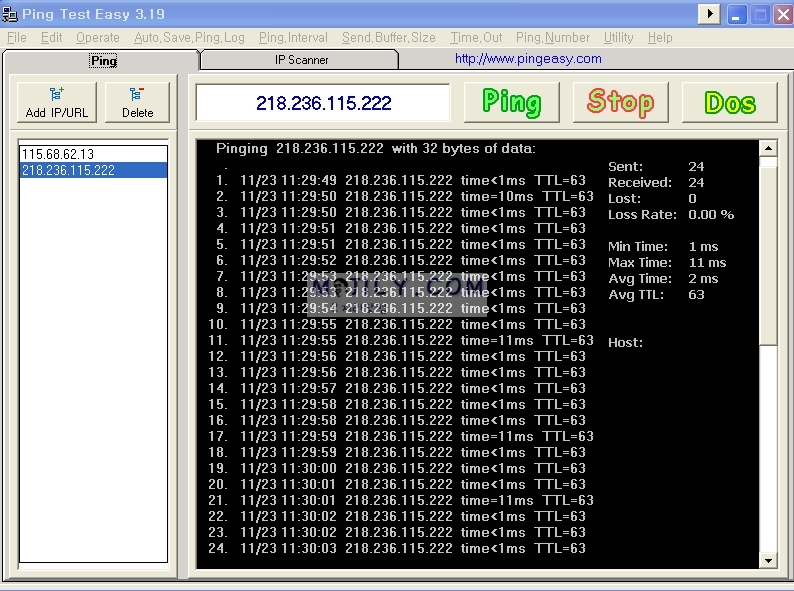
Task: Click the Delete button
Action: [x=137, y=102]
